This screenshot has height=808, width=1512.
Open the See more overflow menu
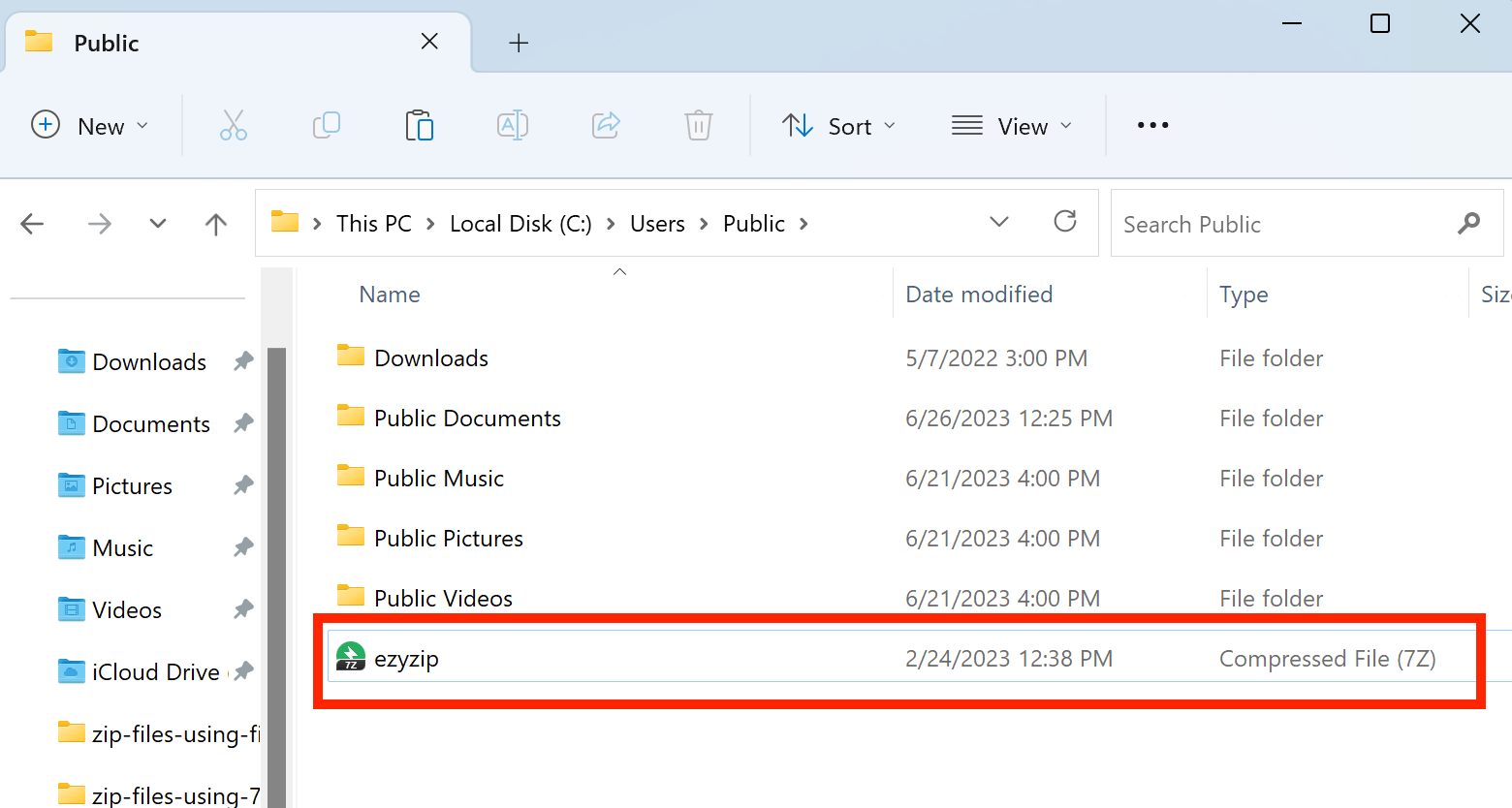tap(1151, 125)
